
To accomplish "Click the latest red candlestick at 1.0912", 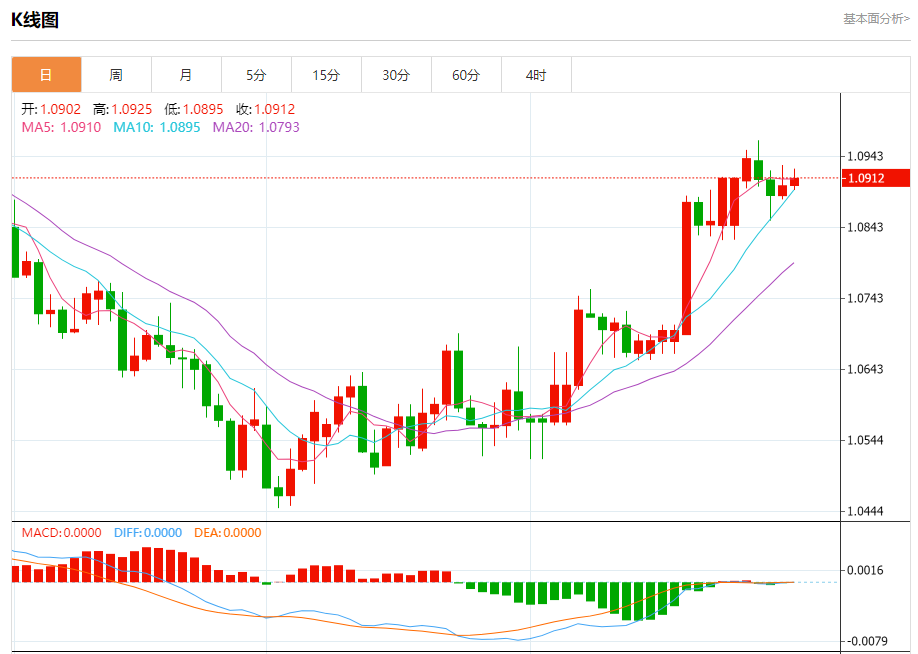I will click(794, 182).
